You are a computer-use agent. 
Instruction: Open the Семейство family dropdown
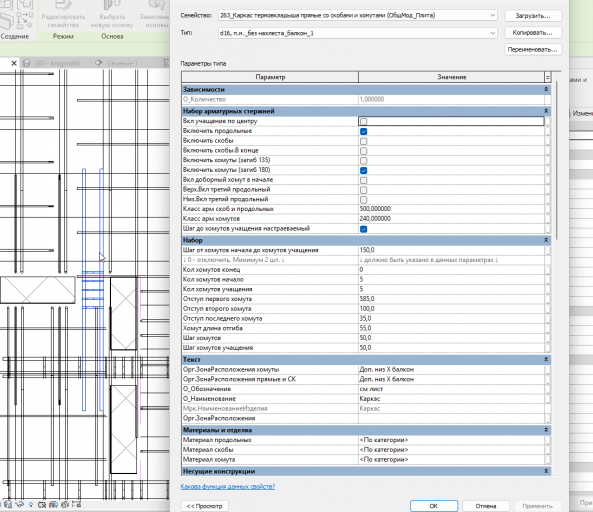[x=492, y=15]
